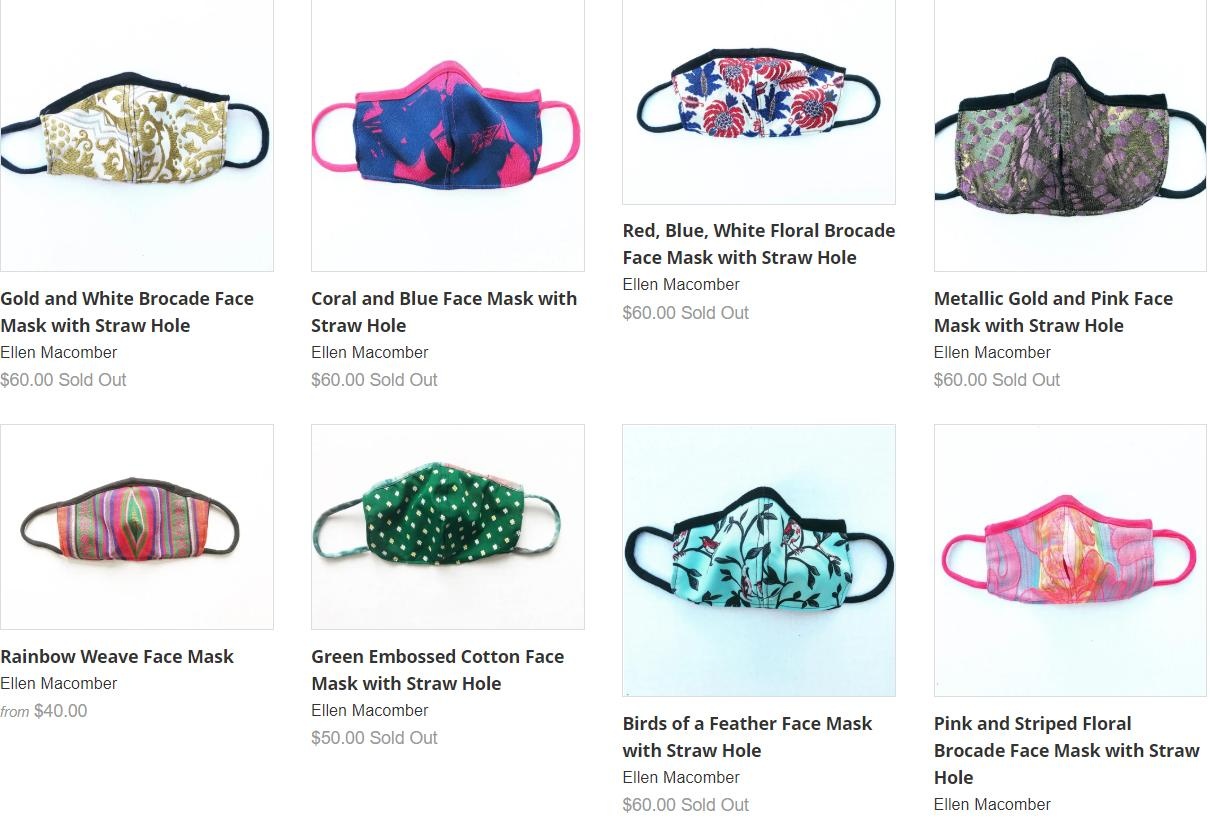Click the Gold and White Brocade Face Mask title
Viewport: 1210px width, 822px height.
click(127, 312)
